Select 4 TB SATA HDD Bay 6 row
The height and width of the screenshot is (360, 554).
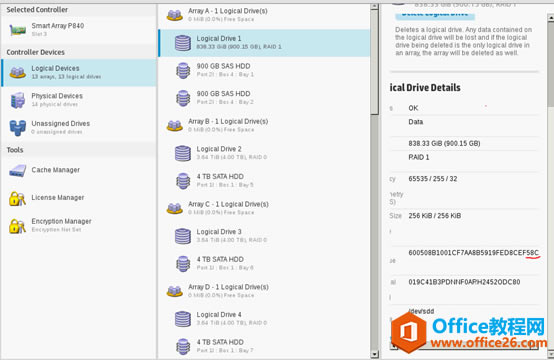[264, 264]
